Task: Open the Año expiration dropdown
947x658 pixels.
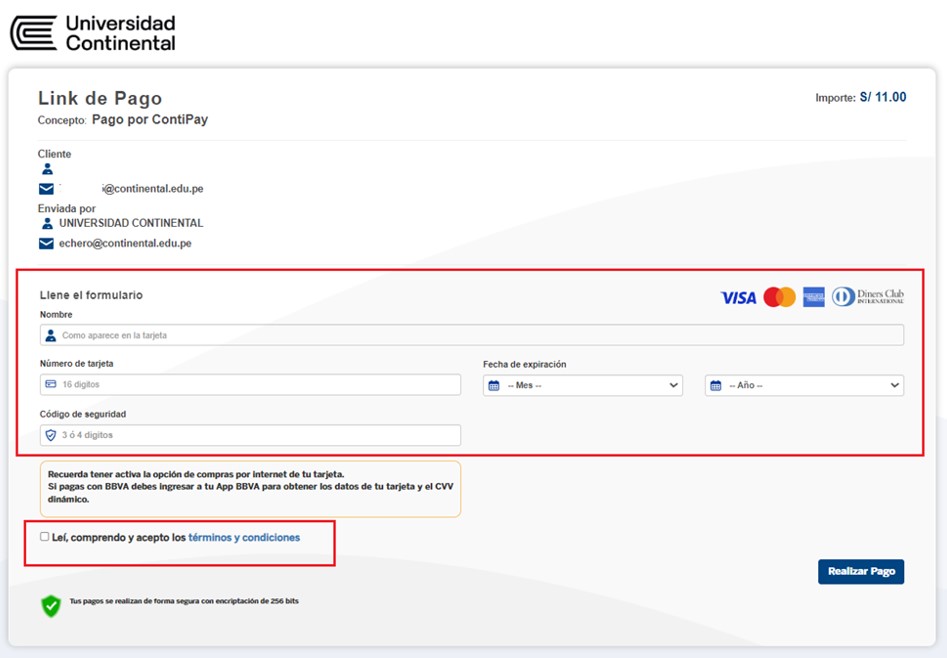Action: click(804, 385)
